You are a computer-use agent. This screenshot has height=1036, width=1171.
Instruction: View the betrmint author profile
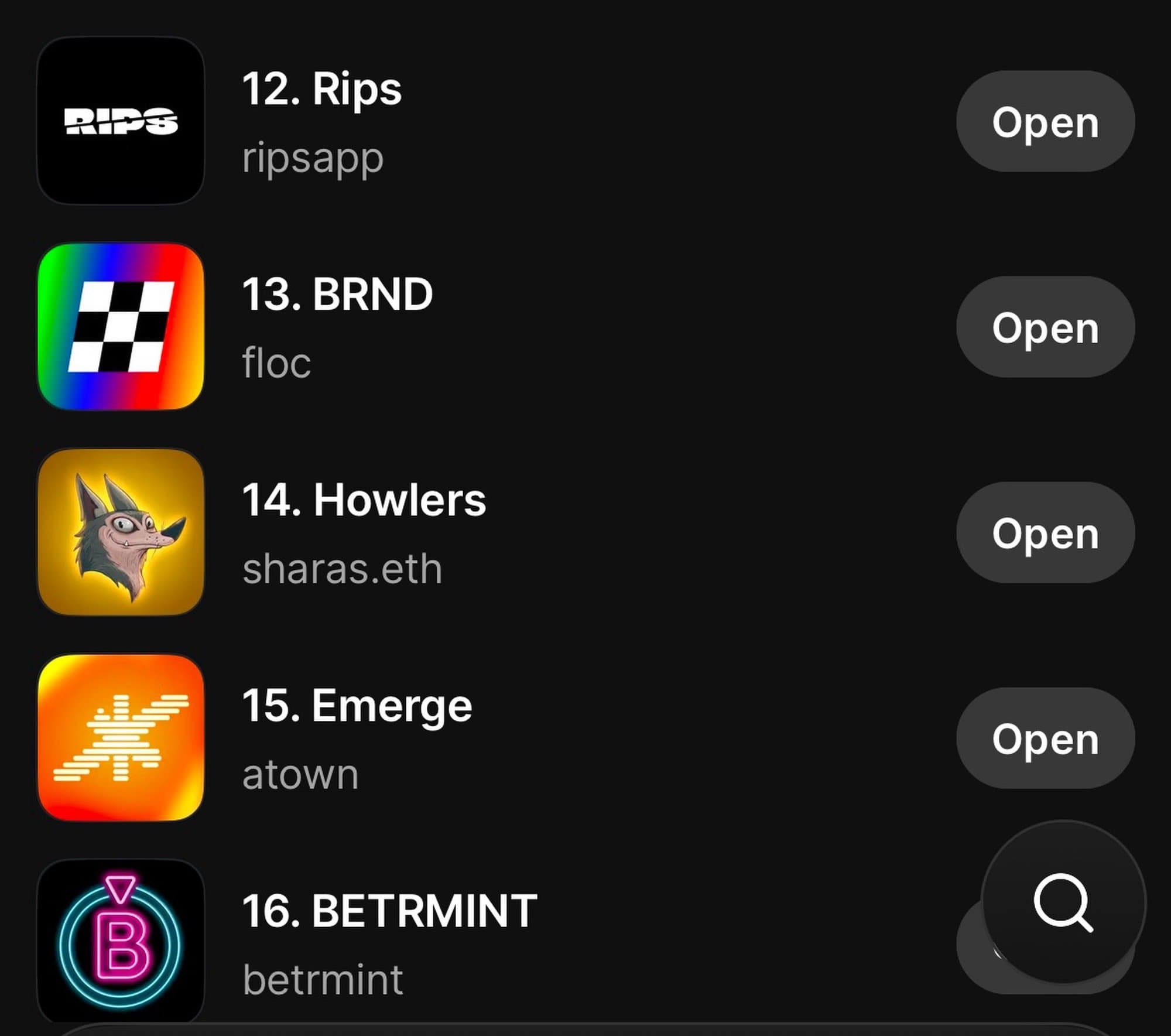pos(323,980)
